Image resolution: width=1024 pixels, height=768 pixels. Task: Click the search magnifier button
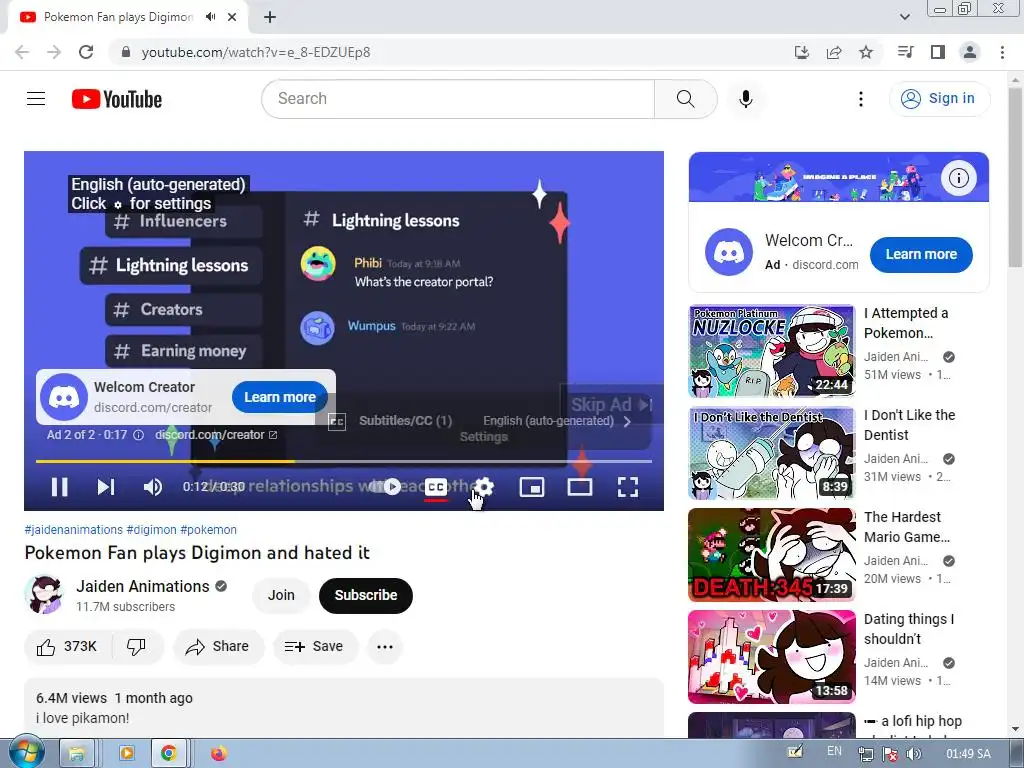pyautogui.click(x=685, y=99)
